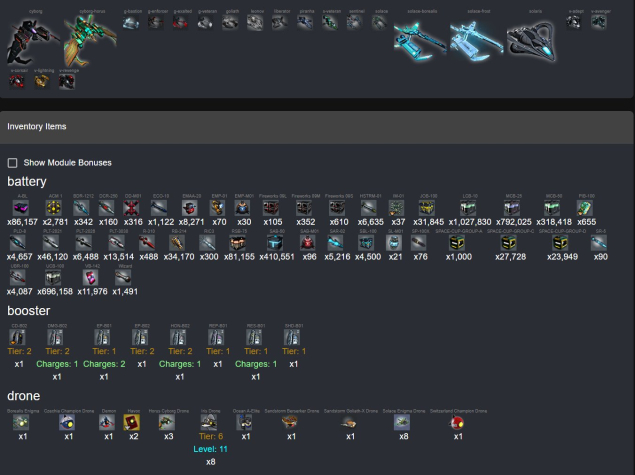The image size is (635, 475).
Task: Click the battery item showing x792,025
Action: [x=514, y=206]
